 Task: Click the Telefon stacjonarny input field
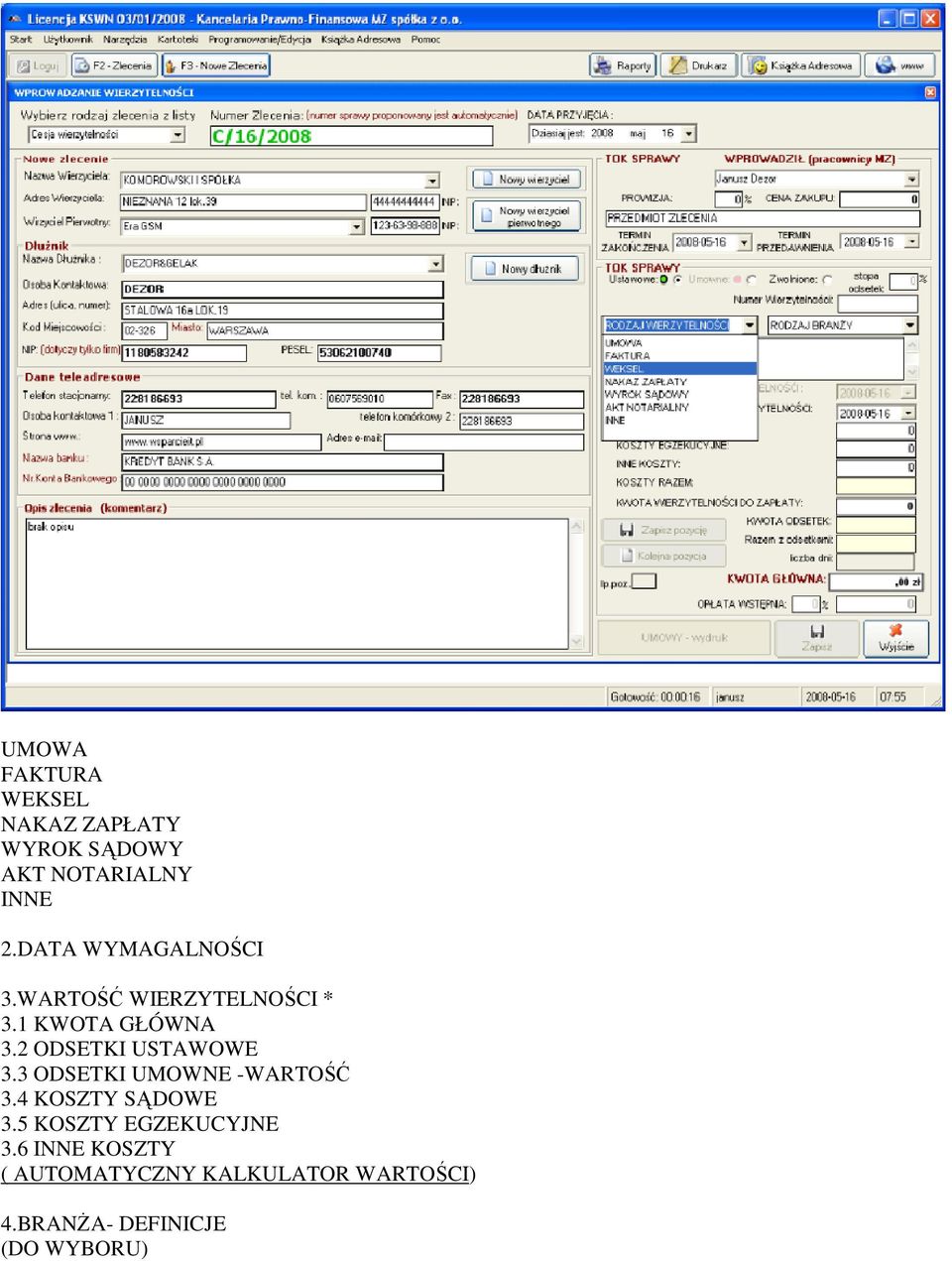coord(198,399)
